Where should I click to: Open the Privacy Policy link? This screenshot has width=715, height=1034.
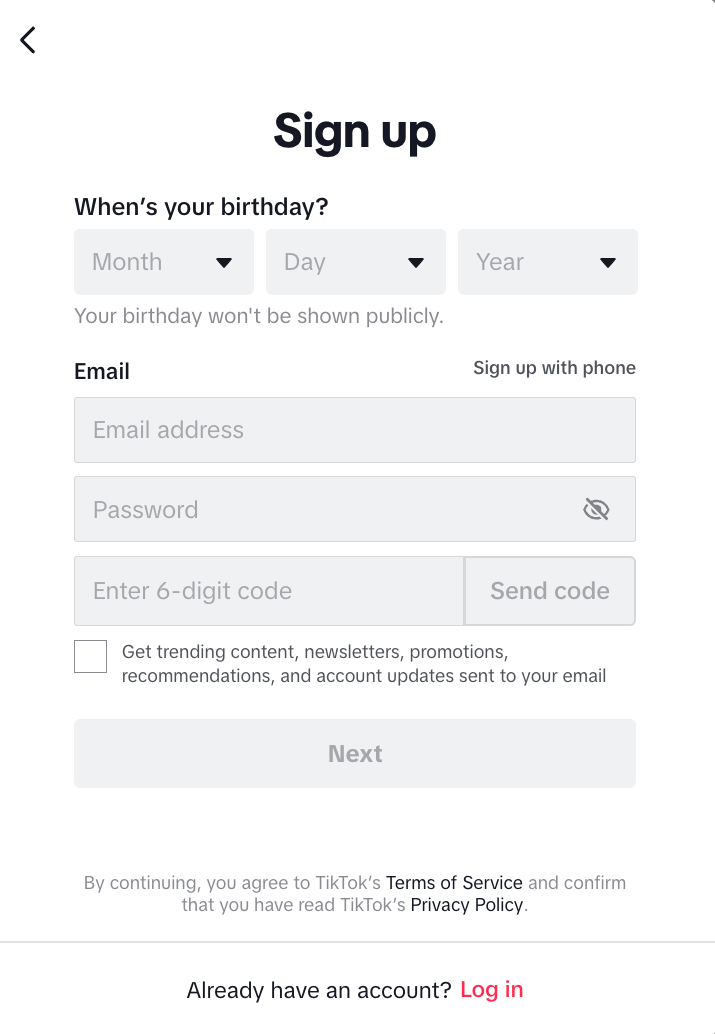(466, 904)
